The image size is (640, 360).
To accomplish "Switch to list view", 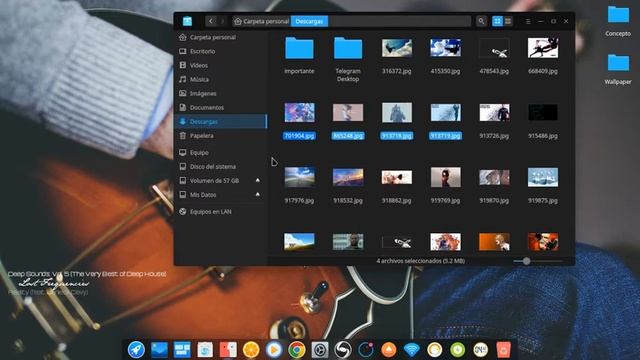I will (x=508, y=21).
